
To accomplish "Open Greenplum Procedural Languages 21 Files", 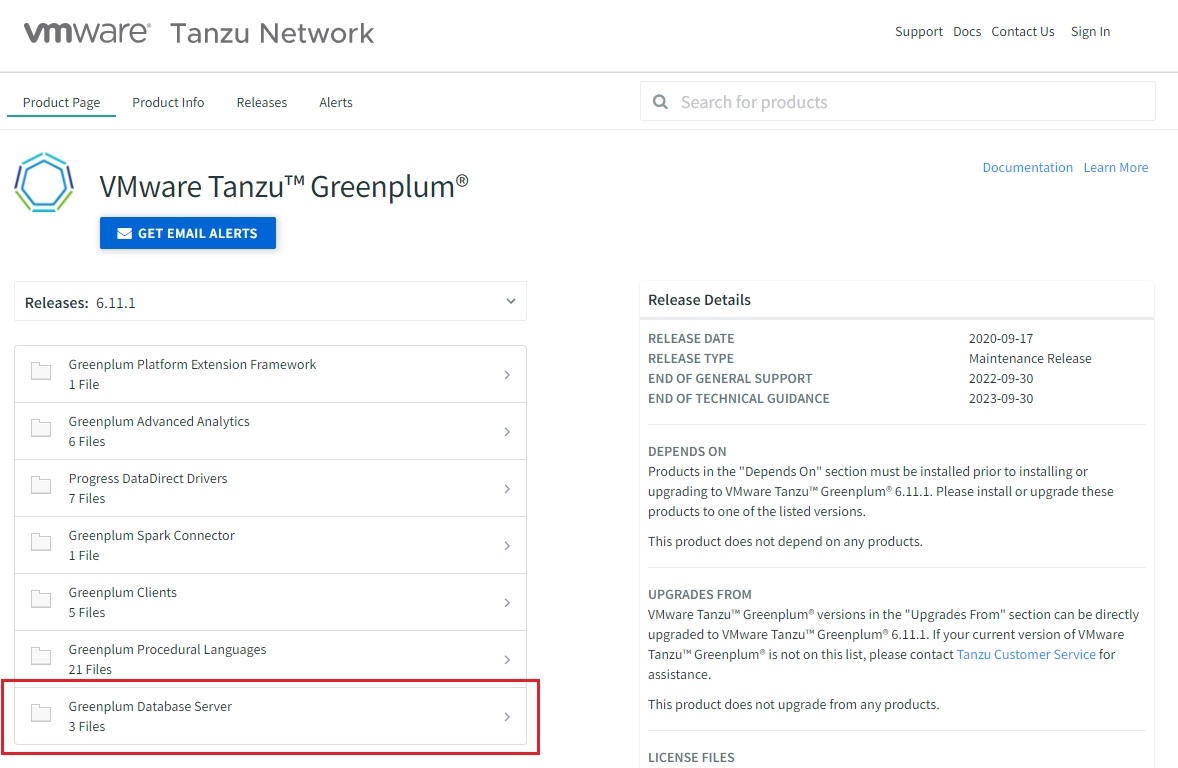I will [270, 659].
